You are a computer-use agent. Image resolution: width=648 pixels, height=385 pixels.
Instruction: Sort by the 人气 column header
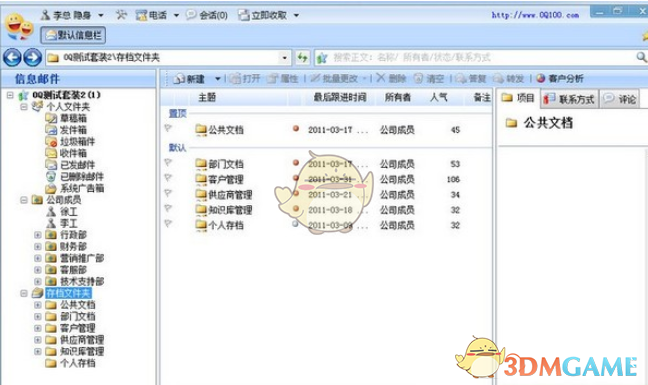coord(439,97)
